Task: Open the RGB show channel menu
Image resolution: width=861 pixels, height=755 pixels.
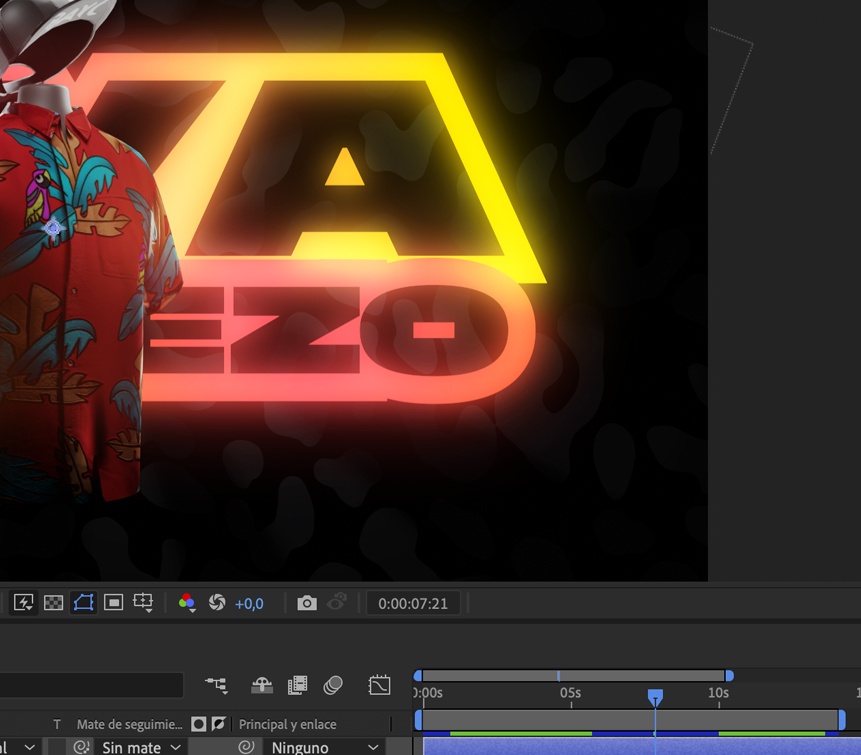Action: (187, 603)
